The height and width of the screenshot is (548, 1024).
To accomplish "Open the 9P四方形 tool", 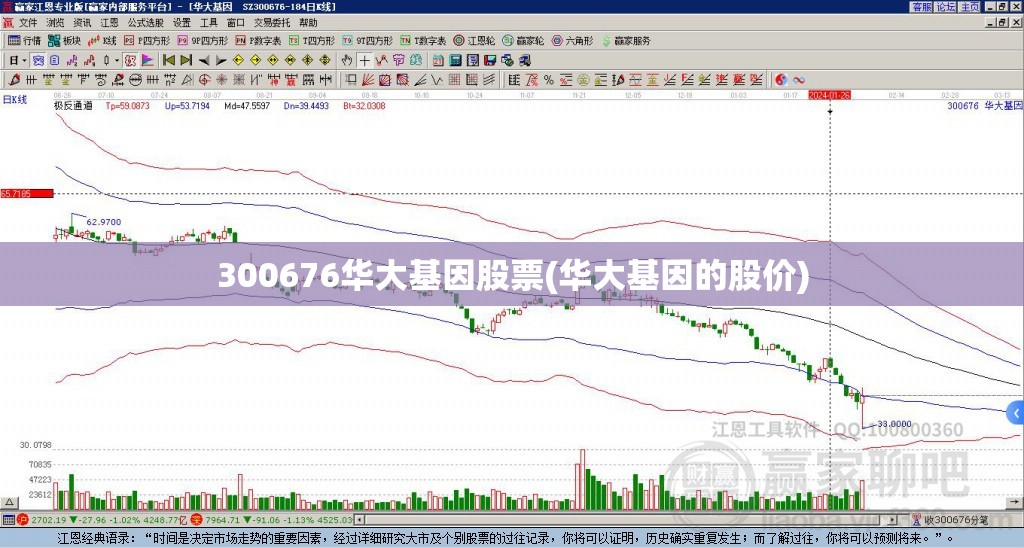I will click(x=202, y=40).
